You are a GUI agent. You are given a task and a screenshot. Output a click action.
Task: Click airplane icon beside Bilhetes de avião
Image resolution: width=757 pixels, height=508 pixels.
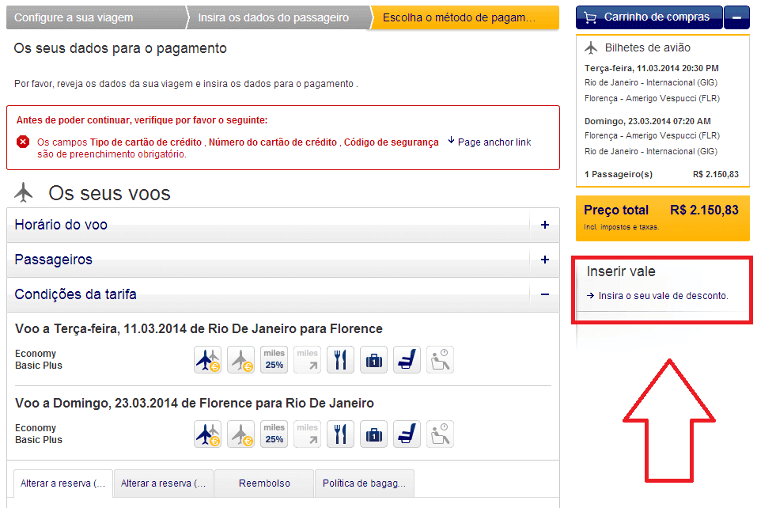pyautogui.click(x=591, y=48)
